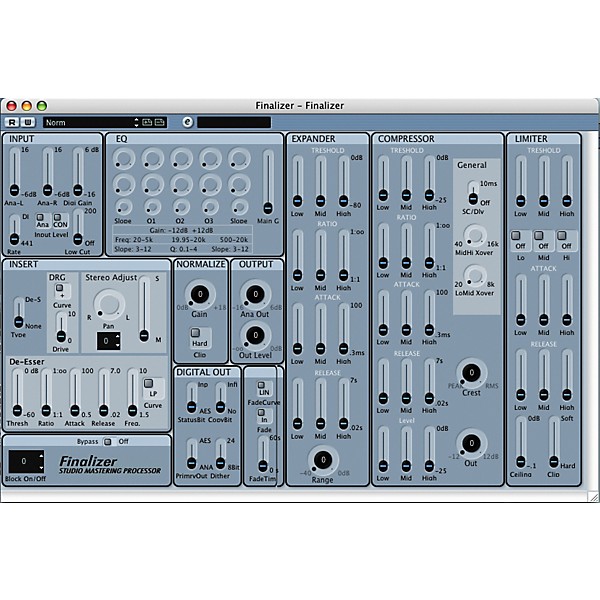Screen dimensions: 600x600
Task: Click the Normalize Gain knob
Action: coord(200,294)
